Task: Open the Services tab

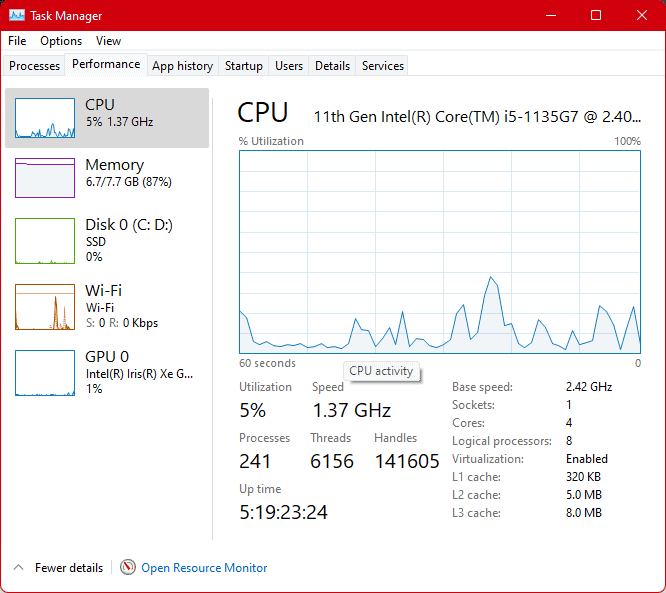Action: click(x=383, y=66)
